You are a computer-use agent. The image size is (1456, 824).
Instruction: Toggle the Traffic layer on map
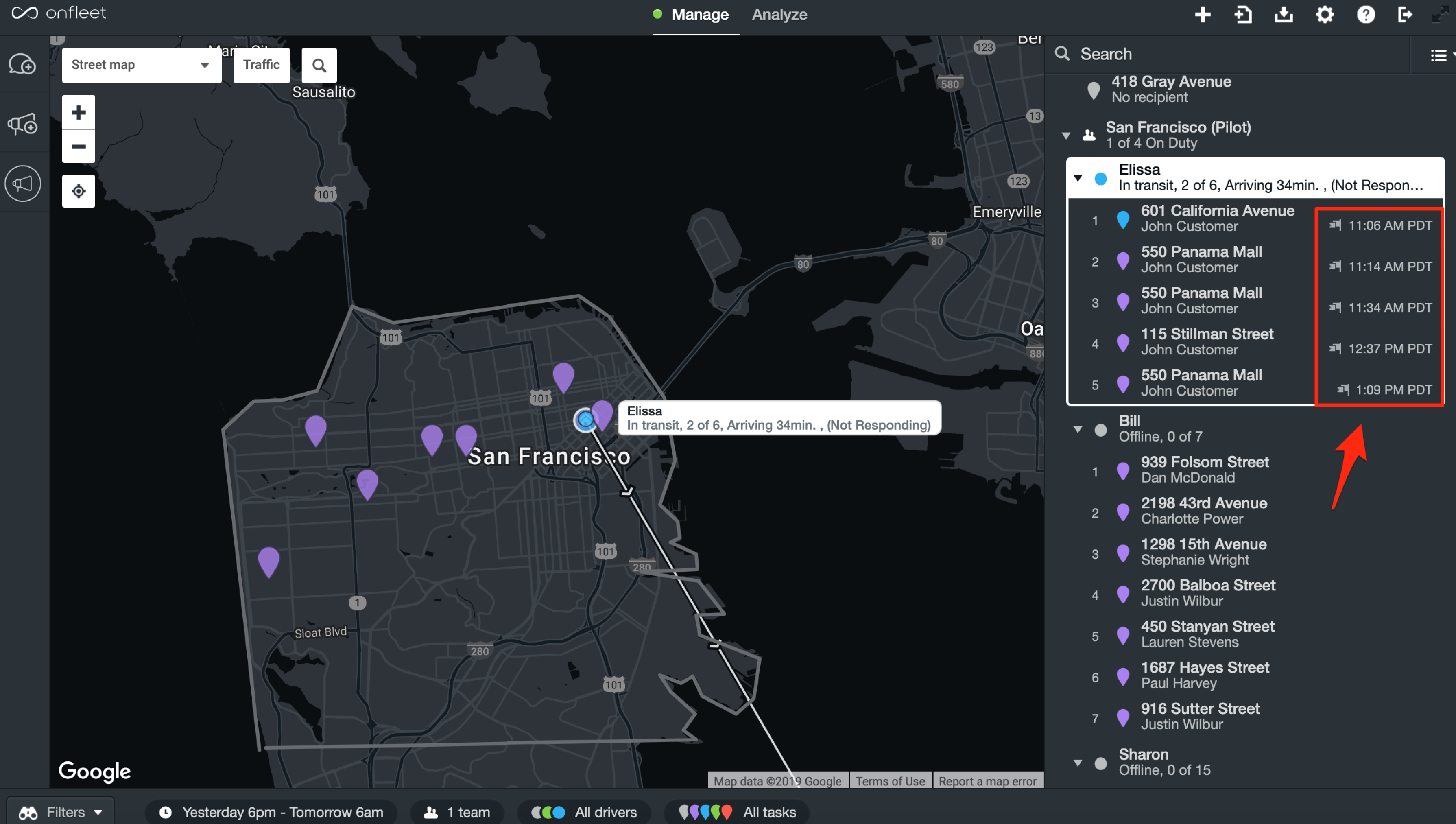pos(261,65)
